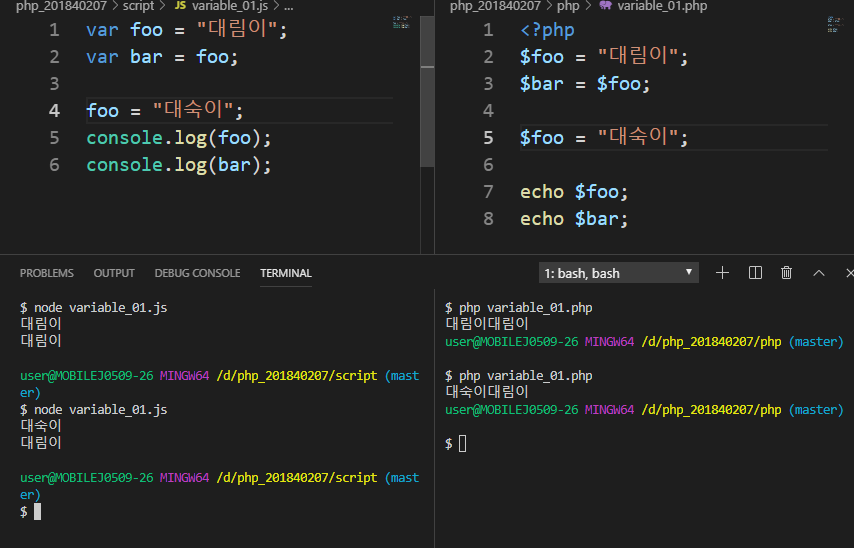Click '대림이대림이' output in right terminal
This screenshot has height=548, width=854.
click(487, 324)
